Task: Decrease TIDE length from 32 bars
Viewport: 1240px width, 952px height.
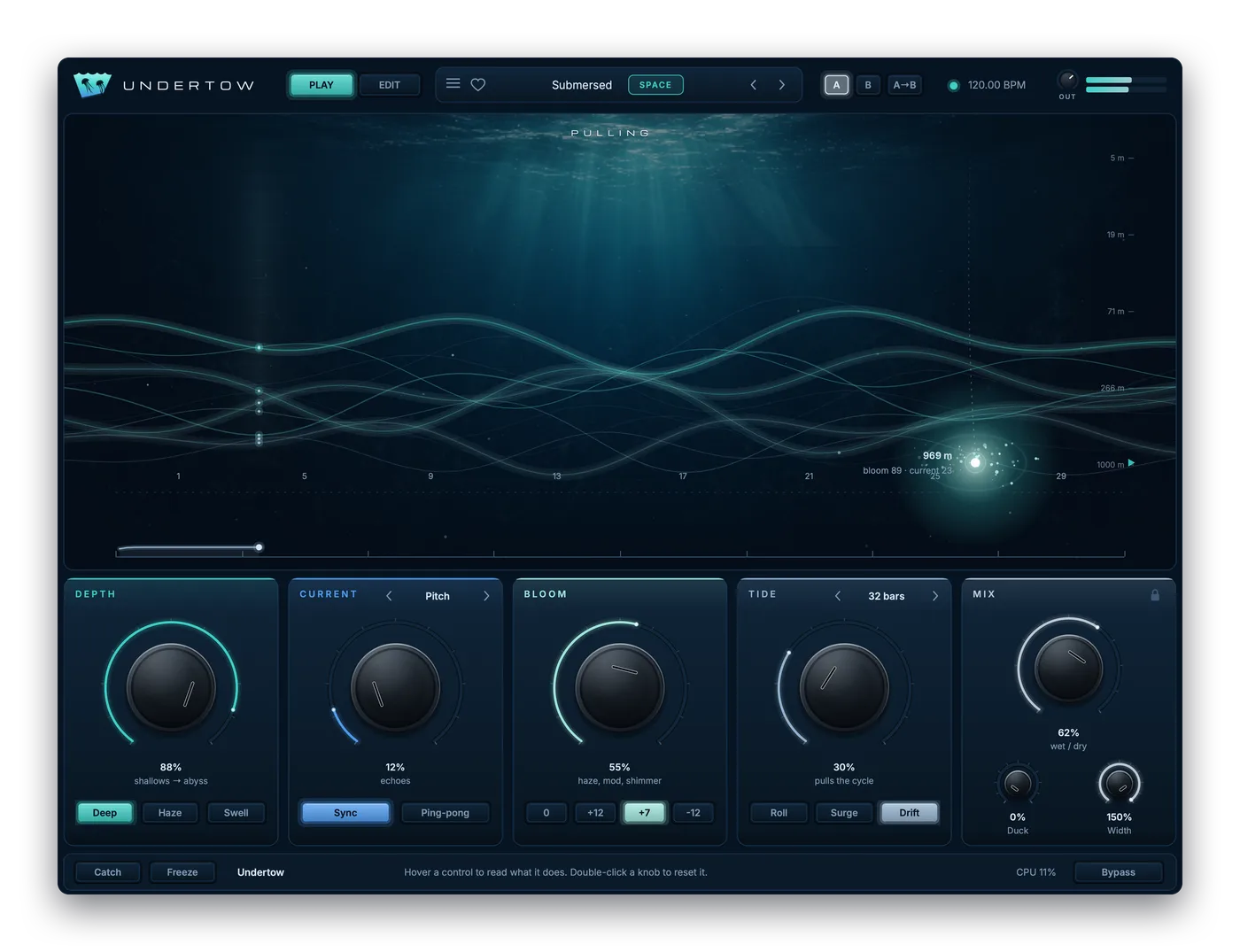Action: 838,596
